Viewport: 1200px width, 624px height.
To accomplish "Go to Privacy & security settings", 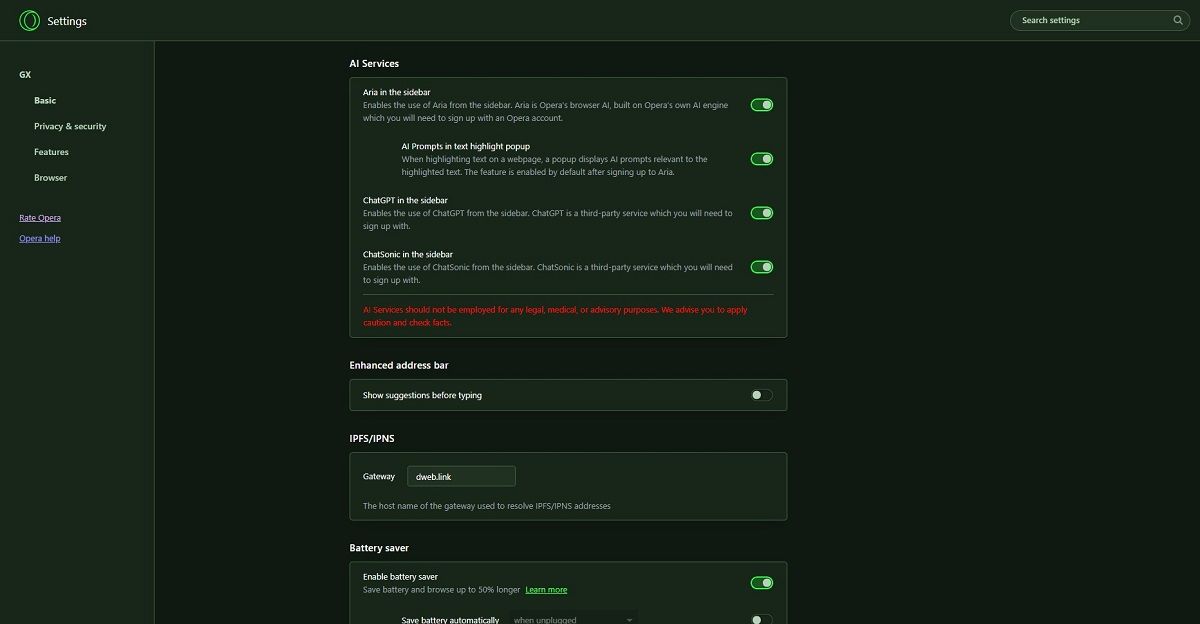I will [x=68, y=125].
